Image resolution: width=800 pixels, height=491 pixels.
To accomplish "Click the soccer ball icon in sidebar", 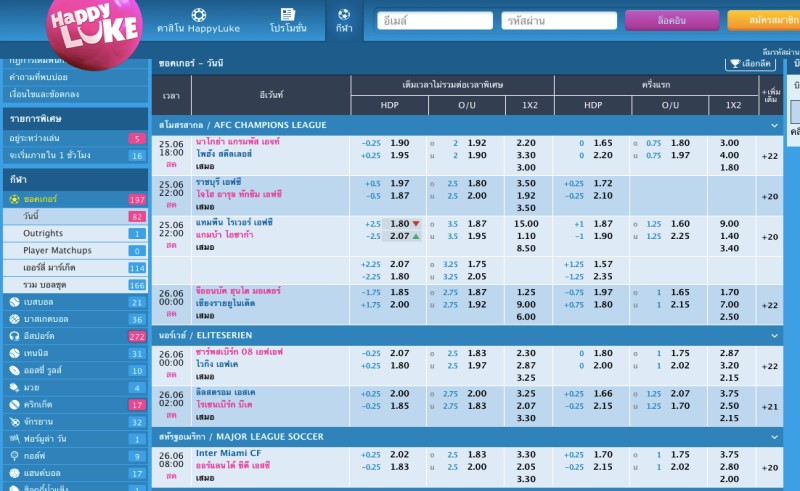I will click(x=14, y=199).
